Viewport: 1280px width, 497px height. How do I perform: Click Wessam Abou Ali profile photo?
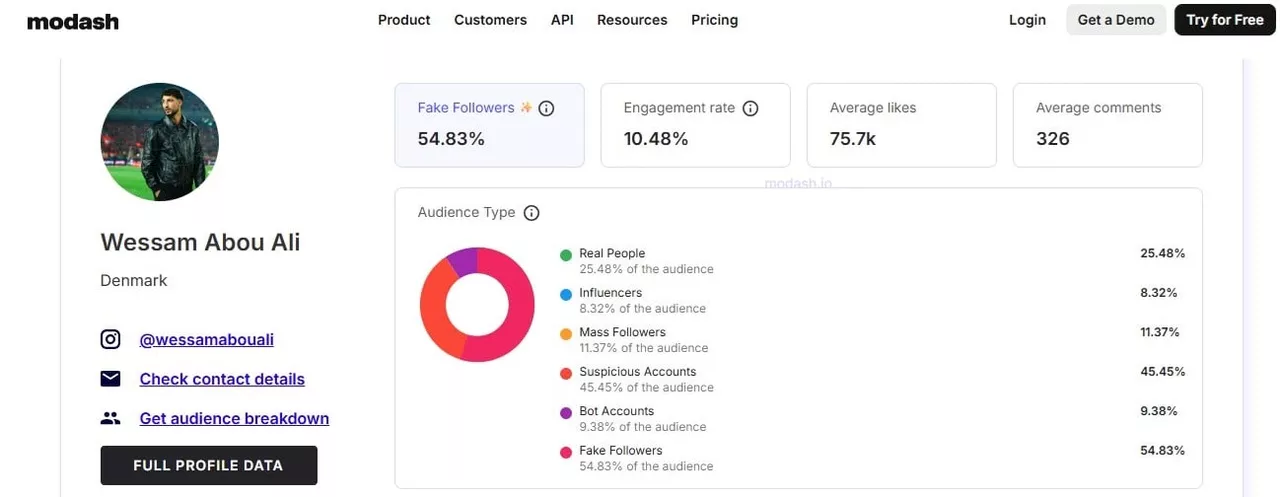pos(160,142)
